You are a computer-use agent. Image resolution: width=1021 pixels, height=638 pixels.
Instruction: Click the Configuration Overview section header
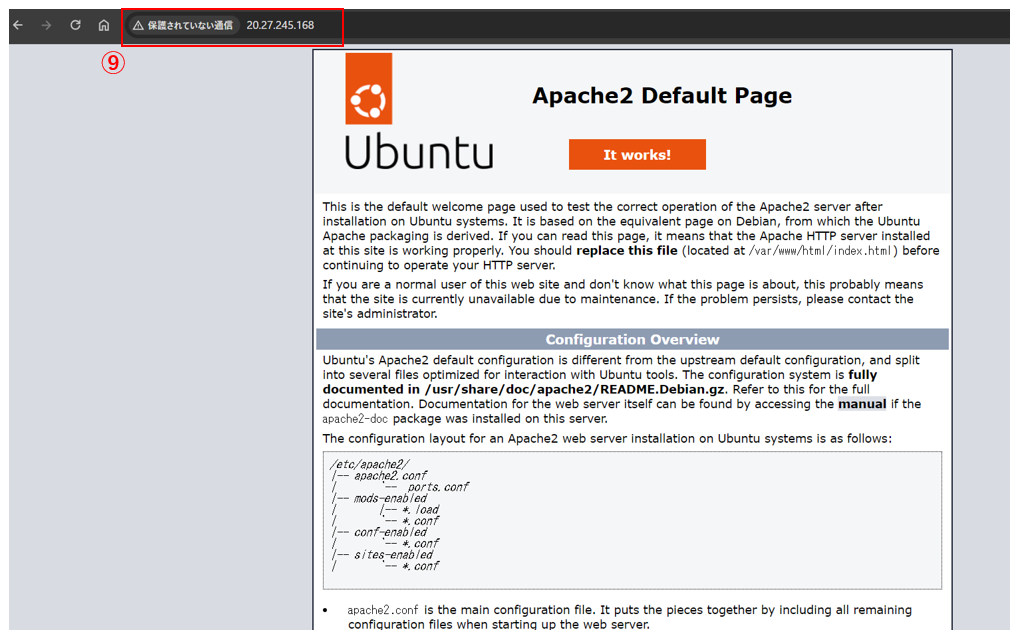632,339
